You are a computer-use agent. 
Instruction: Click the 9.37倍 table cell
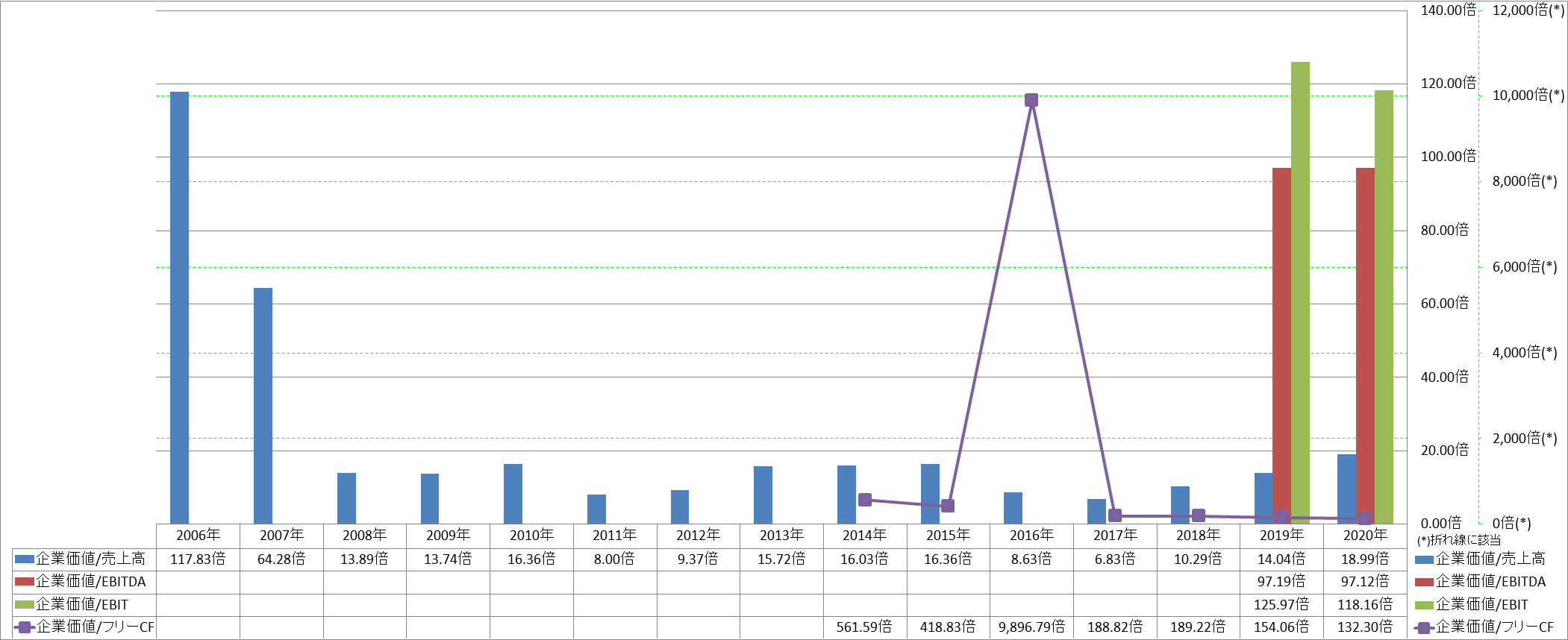698,559
